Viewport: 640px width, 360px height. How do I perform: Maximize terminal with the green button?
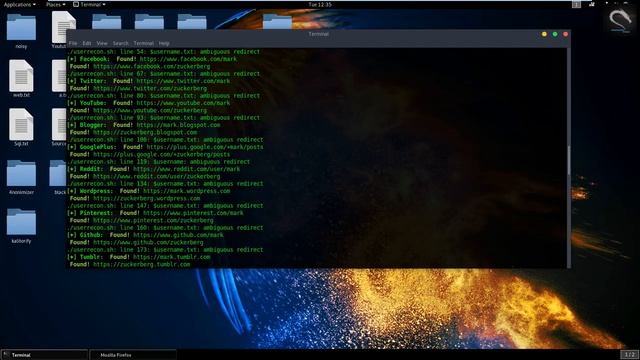click(555, 34)
